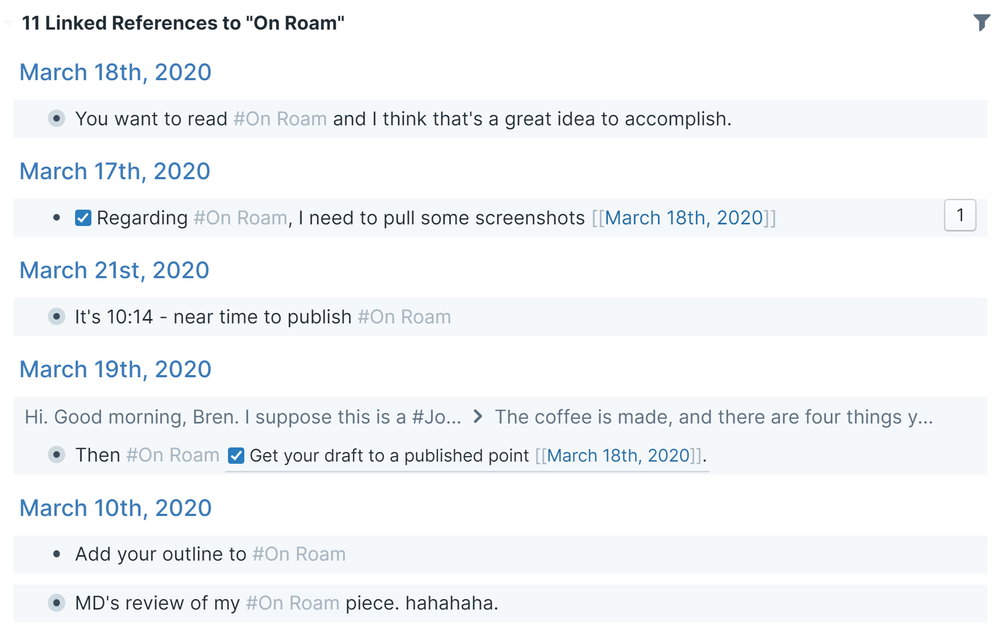Click bullet of "It's 10:14" block
The image size is (1000, 631).
57,316
